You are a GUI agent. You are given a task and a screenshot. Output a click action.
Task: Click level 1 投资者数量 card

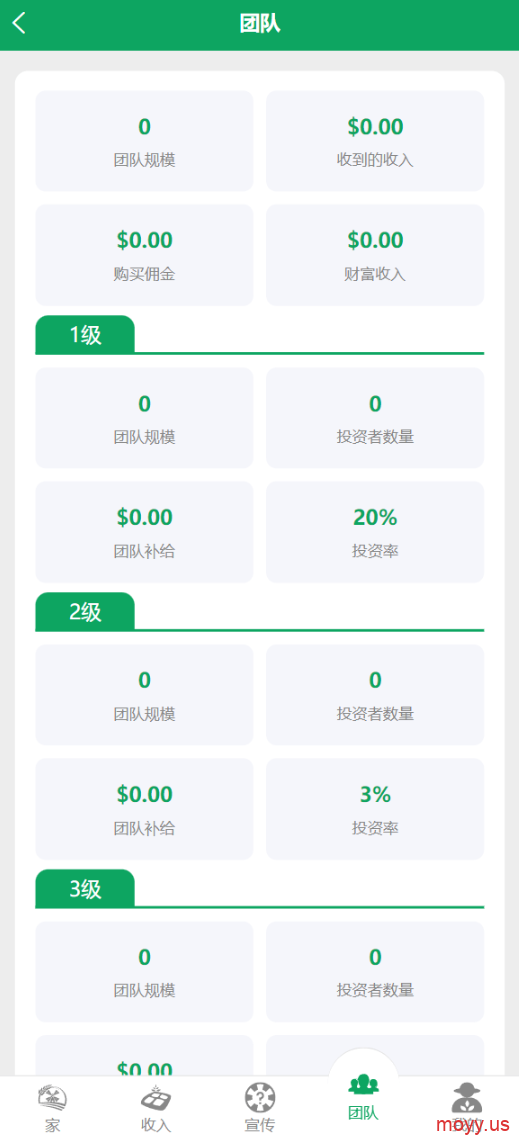[x=375, y=418]
